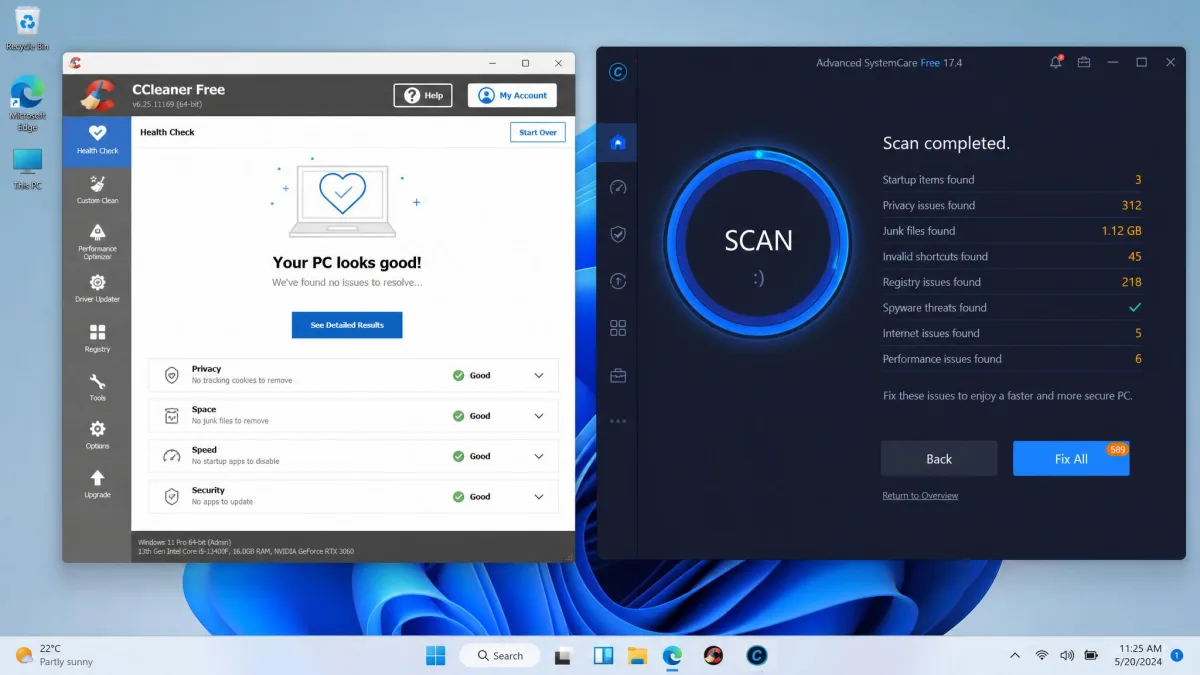Open Performance Optimizer in CCleaner sidebar
The image size is (1200, 675).
pyautogui.click(x=97, y=241)
